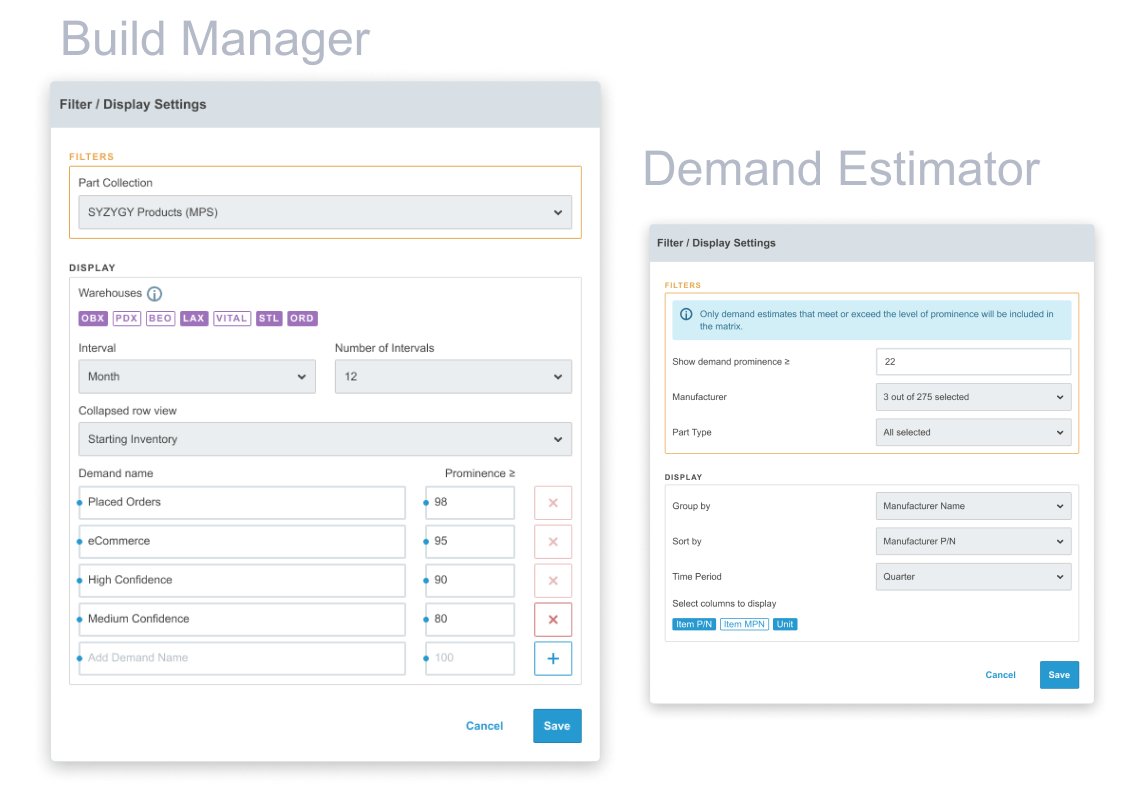Save the Build Manager settings
The width and height of the screenshot is (1132, 786).
pyautogui.click(x=557, y=726)
